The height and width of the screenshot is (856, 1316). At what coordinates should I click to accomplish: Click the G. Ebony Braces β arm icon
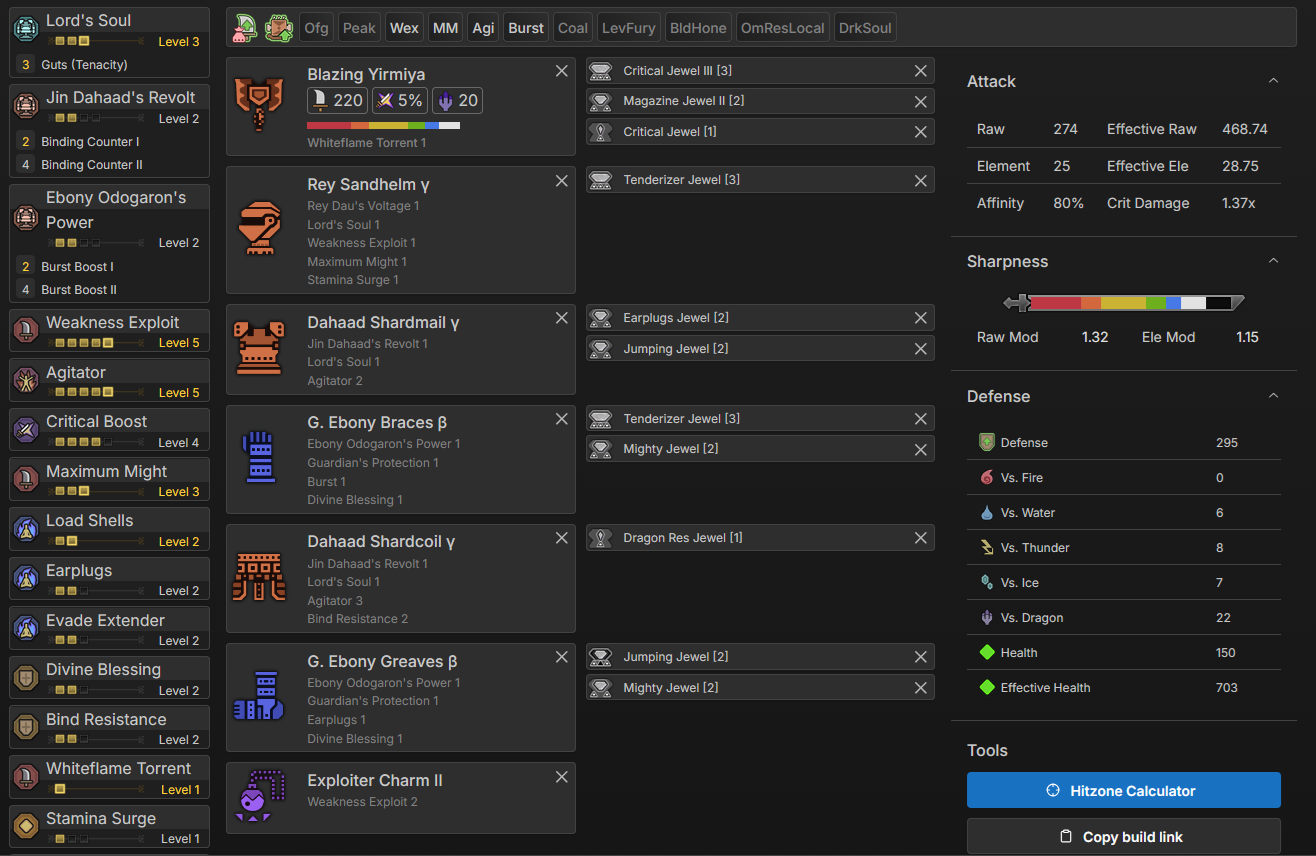pyautogui.click(x=259, y=457)
